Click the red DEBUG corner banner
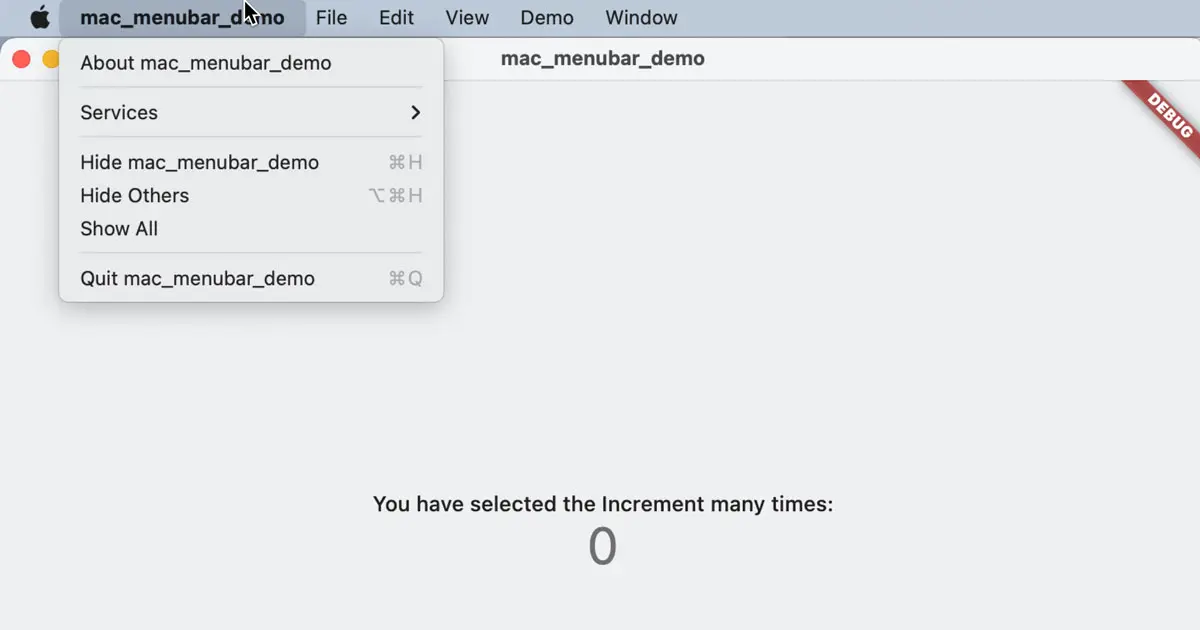This screenshot has width=1200, height=630. (1167, 115)
